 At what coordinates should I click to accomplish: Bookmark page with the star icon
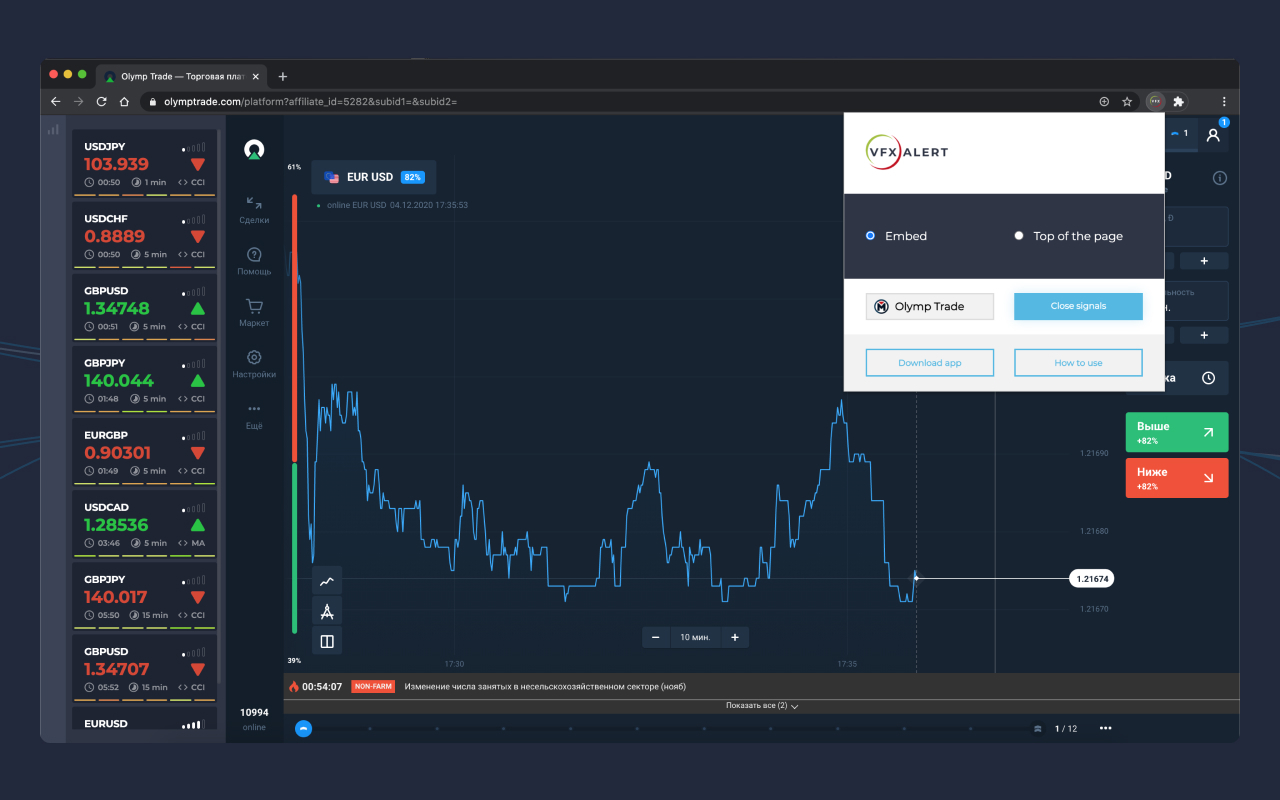[1127, 101]
